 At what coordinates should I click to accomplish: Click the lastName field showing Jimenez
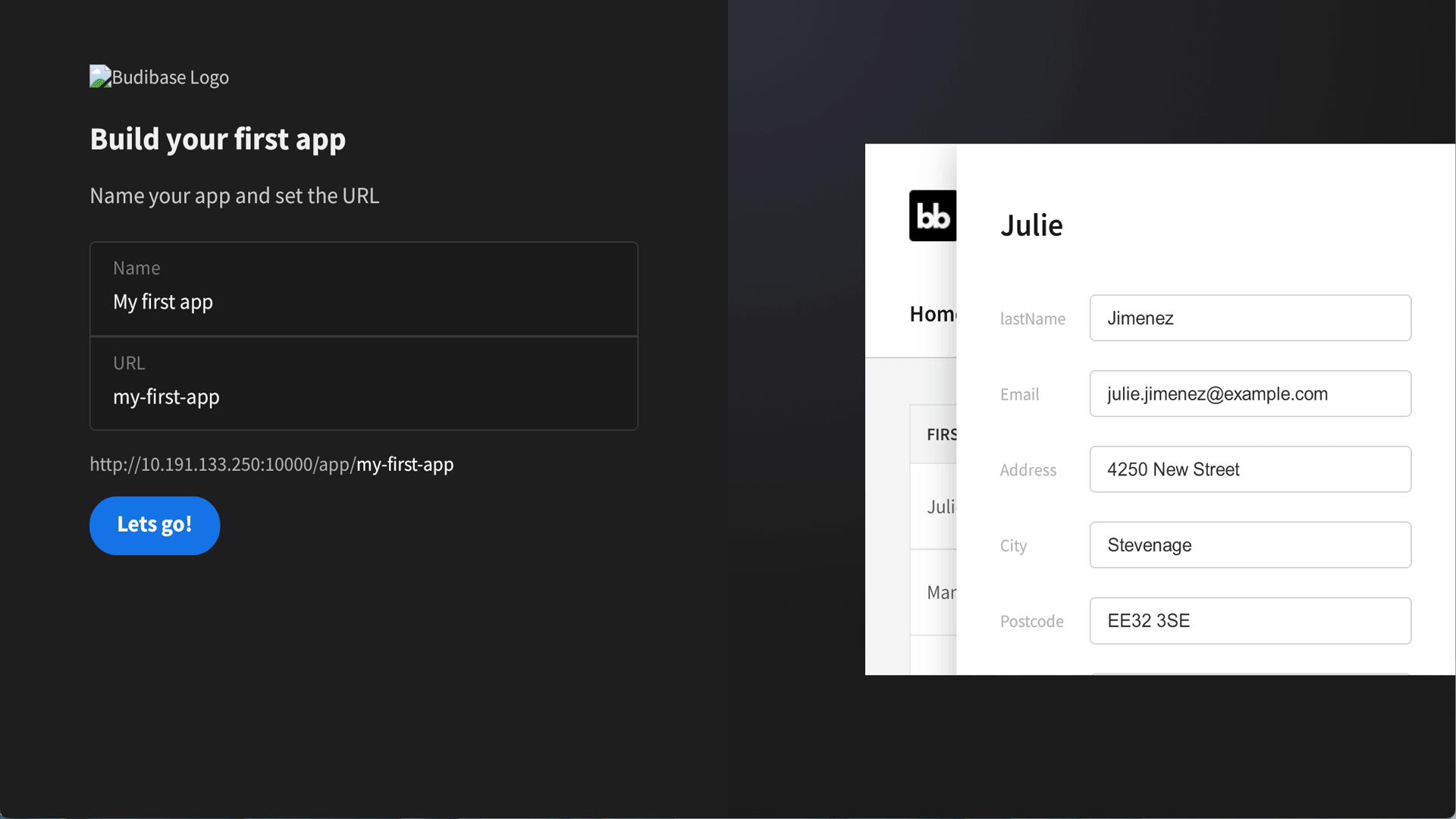[x=1249, y=318]
